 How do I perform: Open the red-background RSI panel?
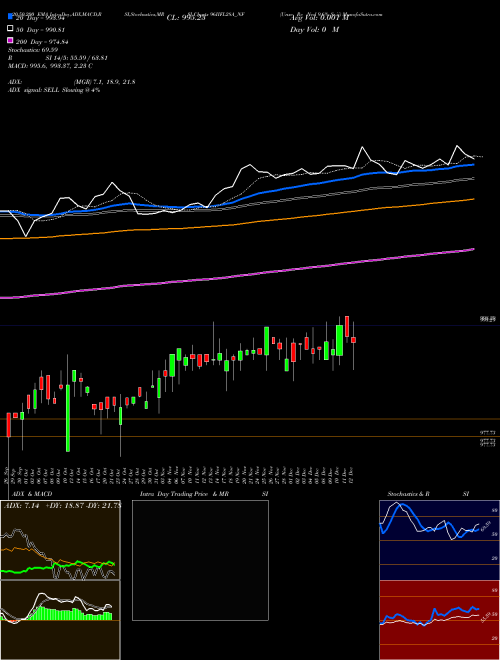(x=439, y=620)
